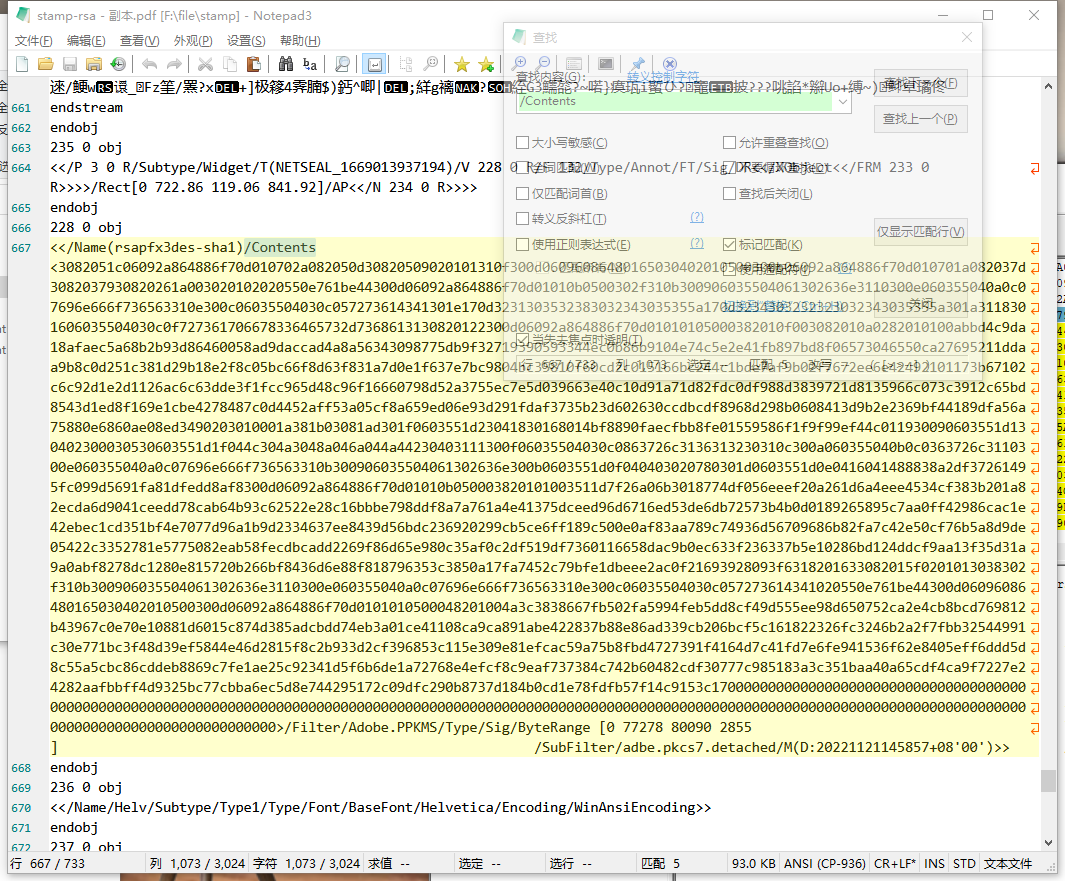Click the Cut scissors icon
Image resolution: width=1065 pixels, height=881 pixels.
(x=205, y=65)
